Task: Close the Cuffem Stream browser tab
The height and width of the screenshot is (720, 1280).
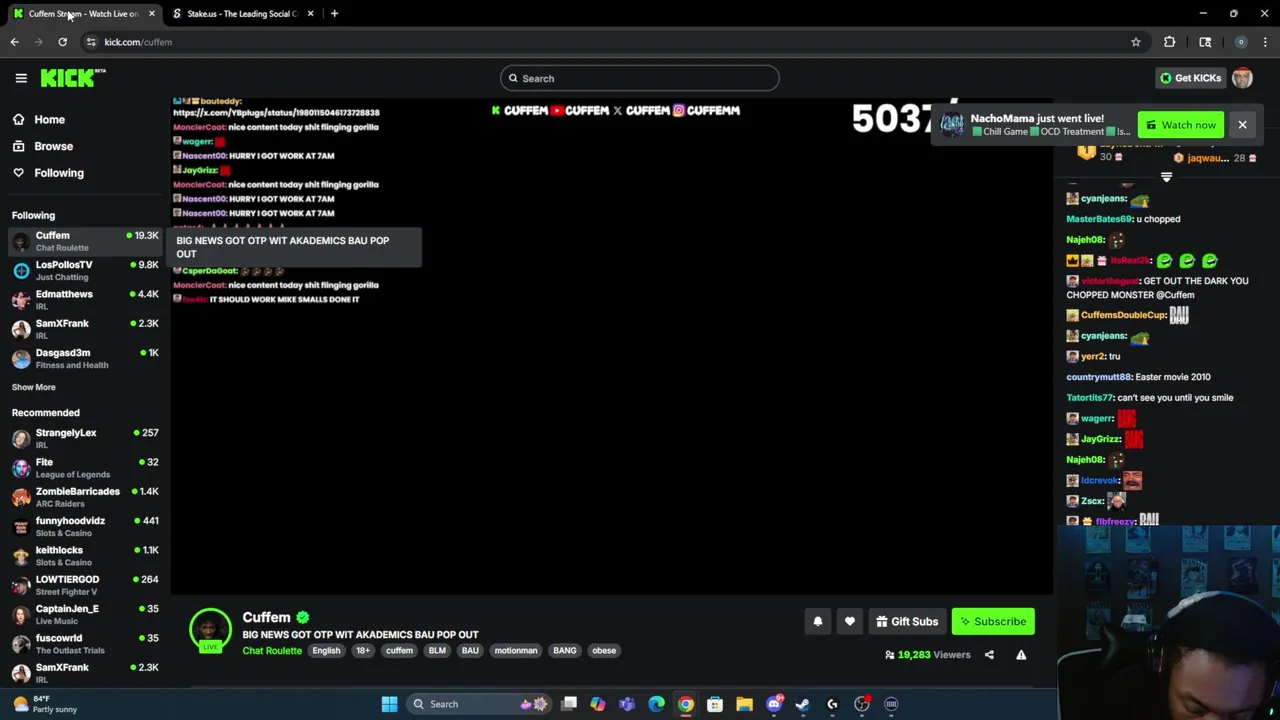Action: (151, 14)
